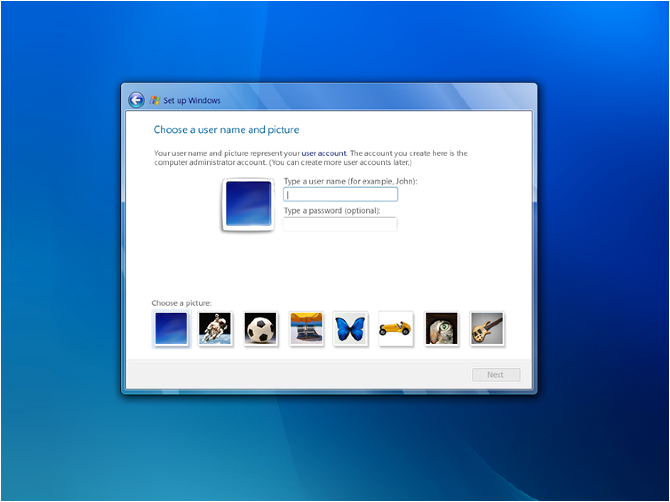Screen dimensions: 670x502
Task: Click the 'Choose a picture:' label
Action: click(x=182, y=303)
